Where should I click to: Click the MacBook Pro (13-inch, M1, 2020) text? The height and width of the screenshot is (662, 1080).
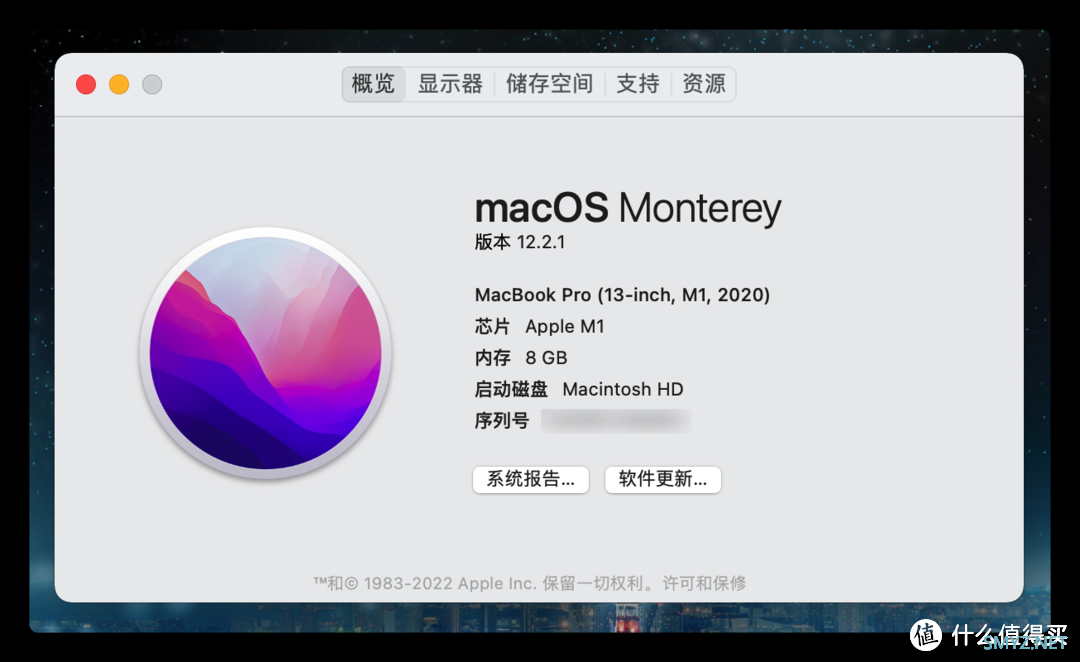point(622,295)
